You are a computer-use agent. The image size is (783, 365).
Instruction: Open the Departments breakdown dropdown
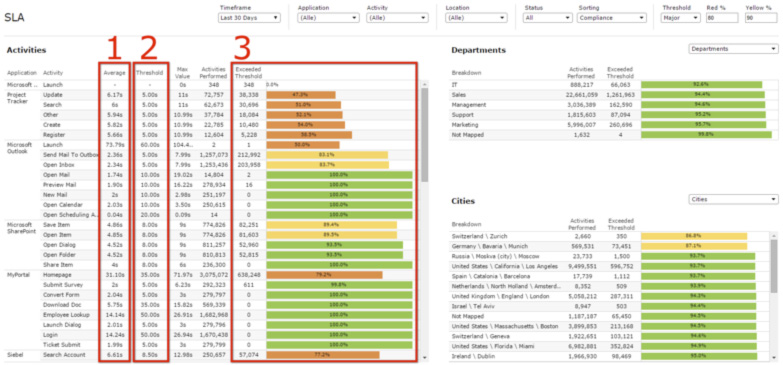click(733, 49)
